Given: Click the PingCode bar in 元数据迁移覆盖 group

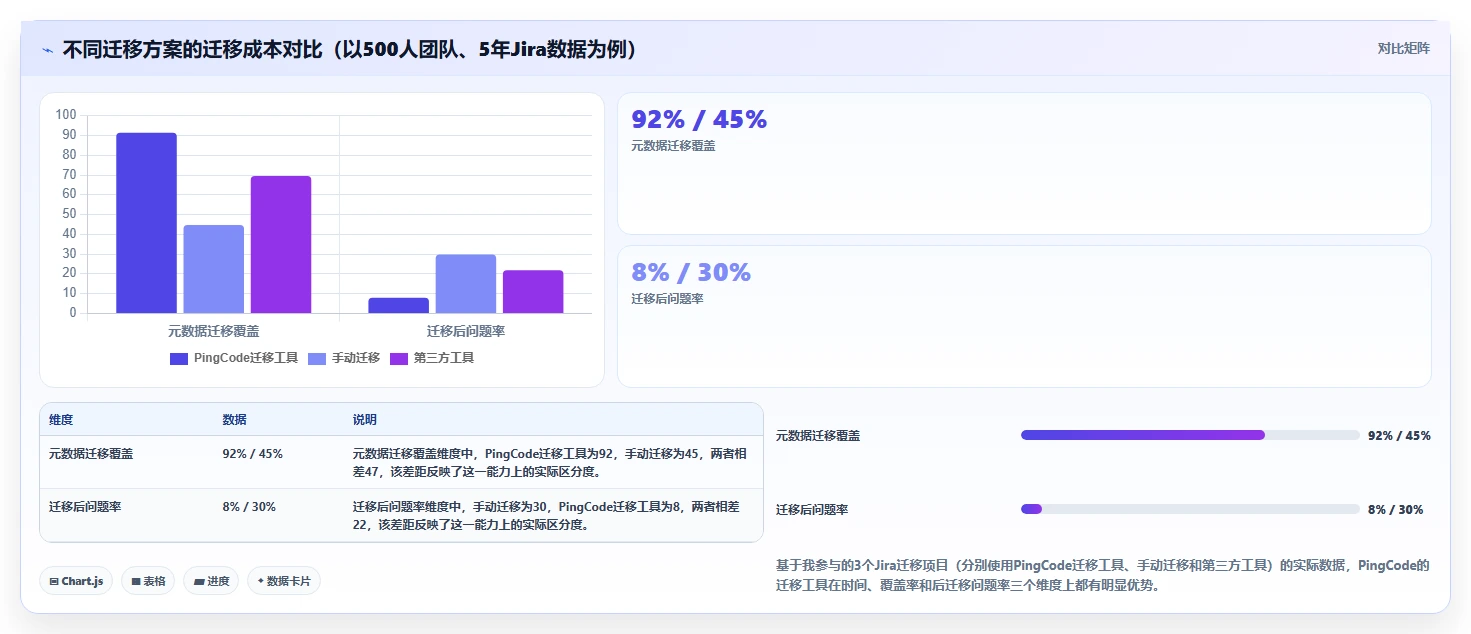Looking at the screenshot, I should pyautogui.click(x=146, y=223).
